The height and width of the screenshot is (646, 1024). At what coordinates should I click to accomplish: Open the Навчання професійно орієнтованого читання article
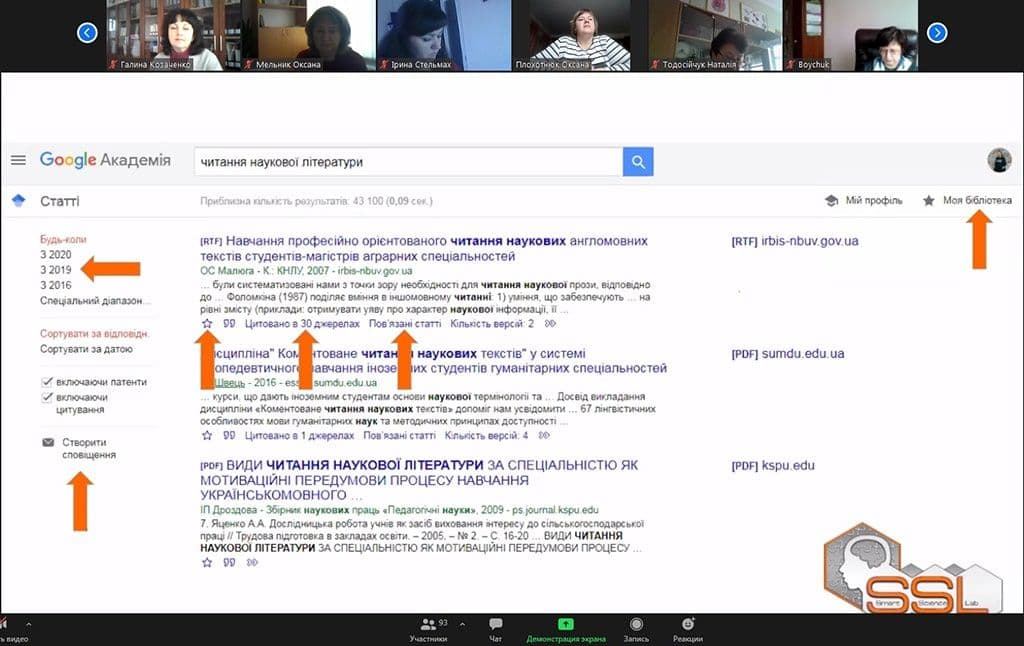[424, 249]
